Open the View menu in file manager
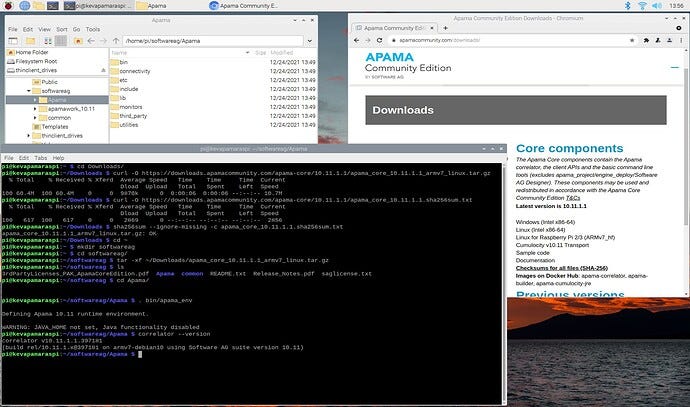The image size is (690, 407). point(44,29)
